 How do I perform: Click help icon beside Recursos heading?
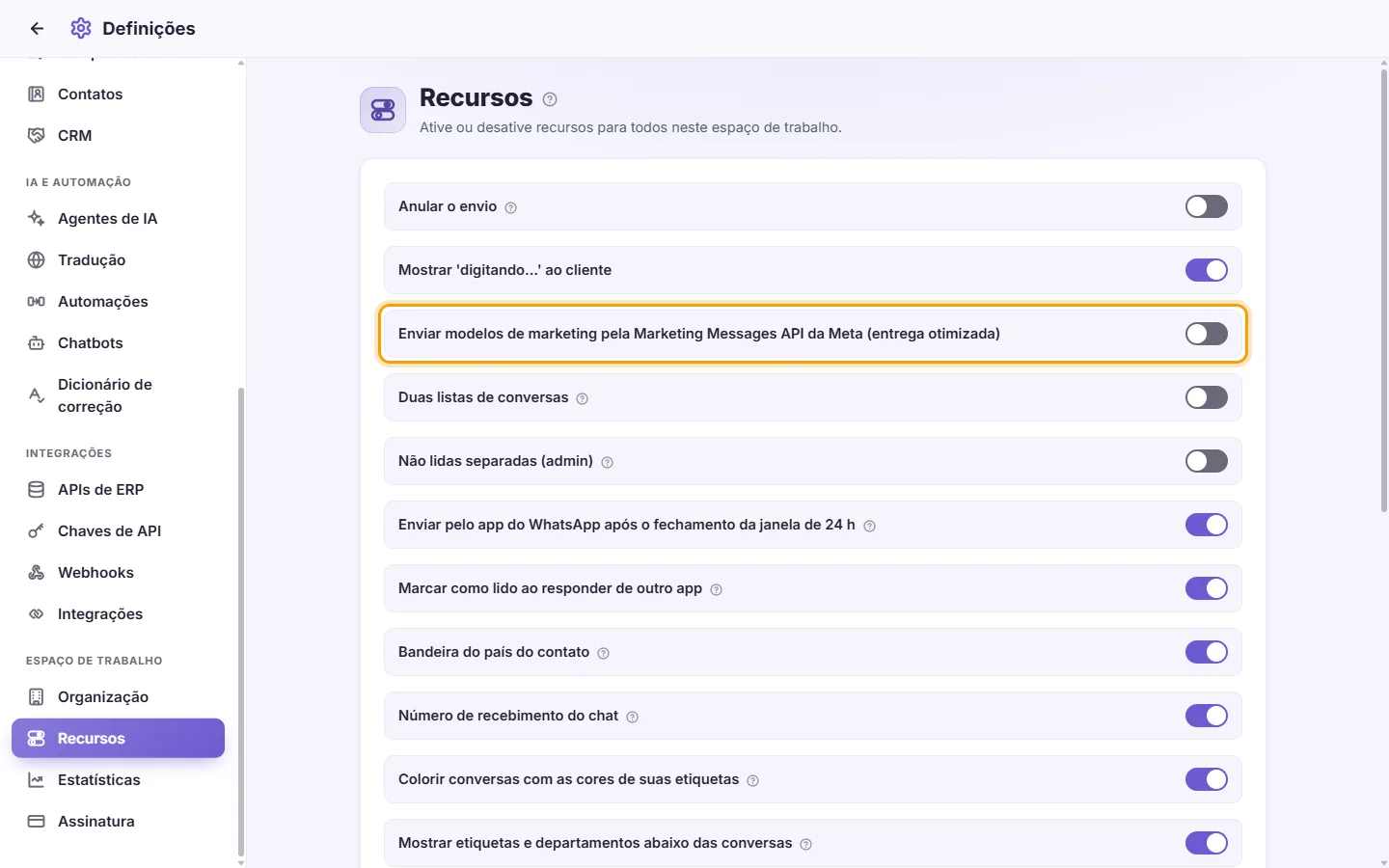tap(550, 99)
